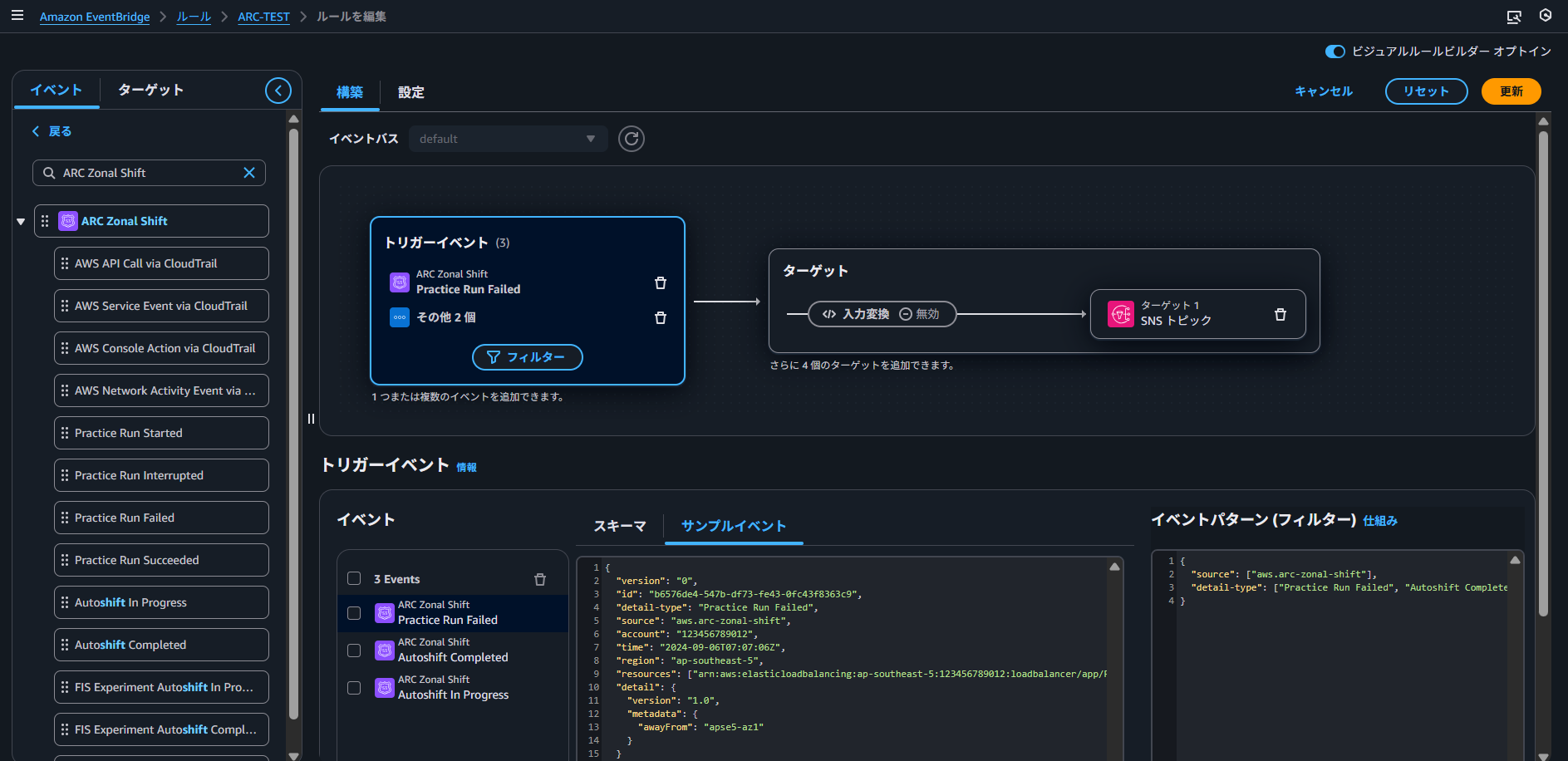Click the hexagon settings icon in the header

coord(1546,16)
